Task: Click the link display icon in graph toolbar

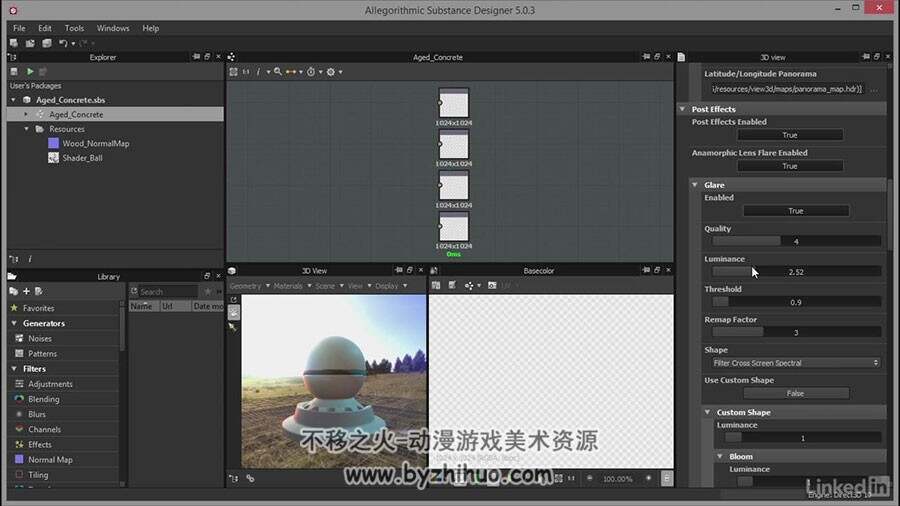Action: pos(291,72)
